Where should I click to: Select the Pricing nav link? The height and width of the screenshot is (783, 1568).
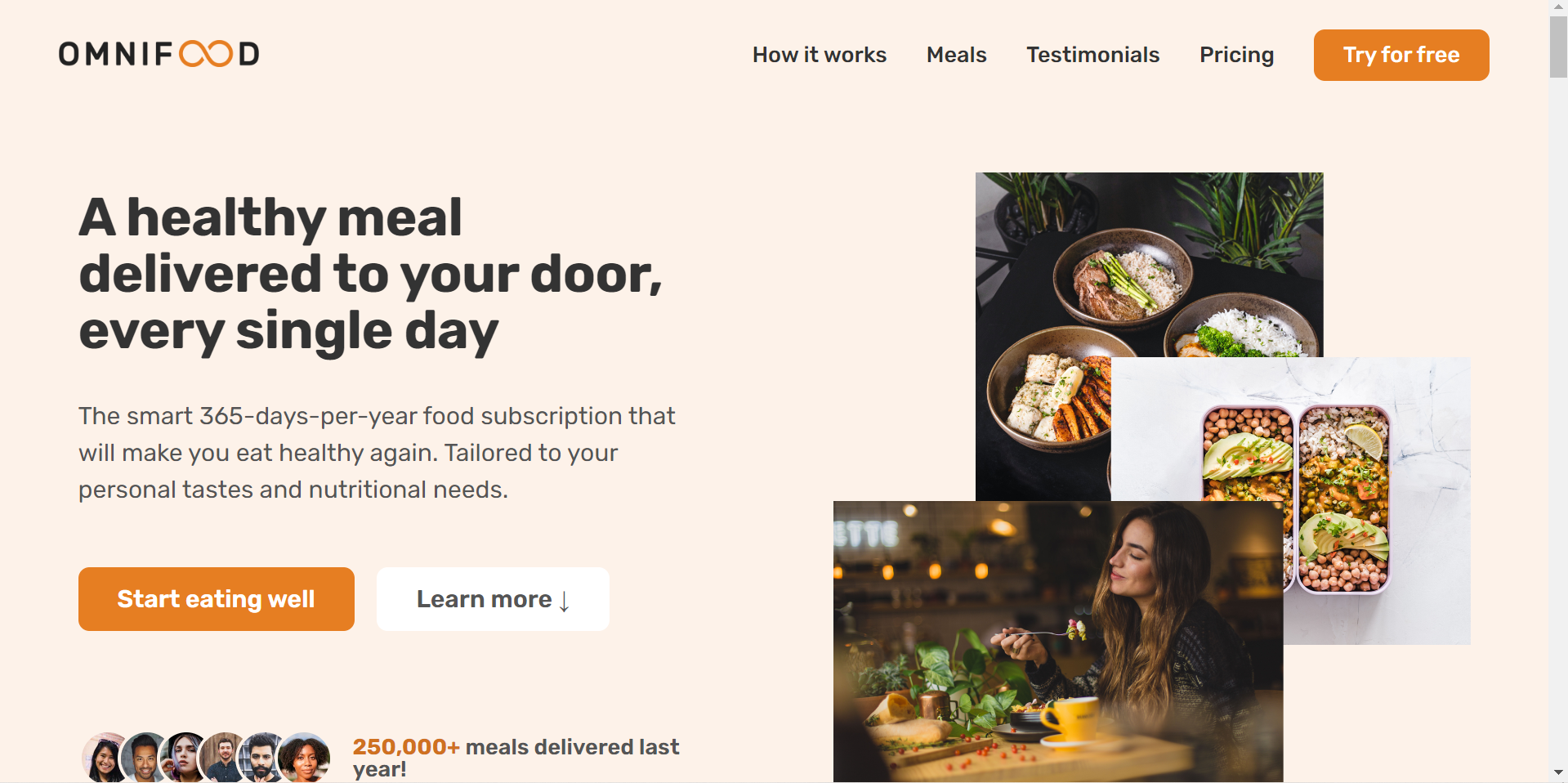pos(1237,55)
